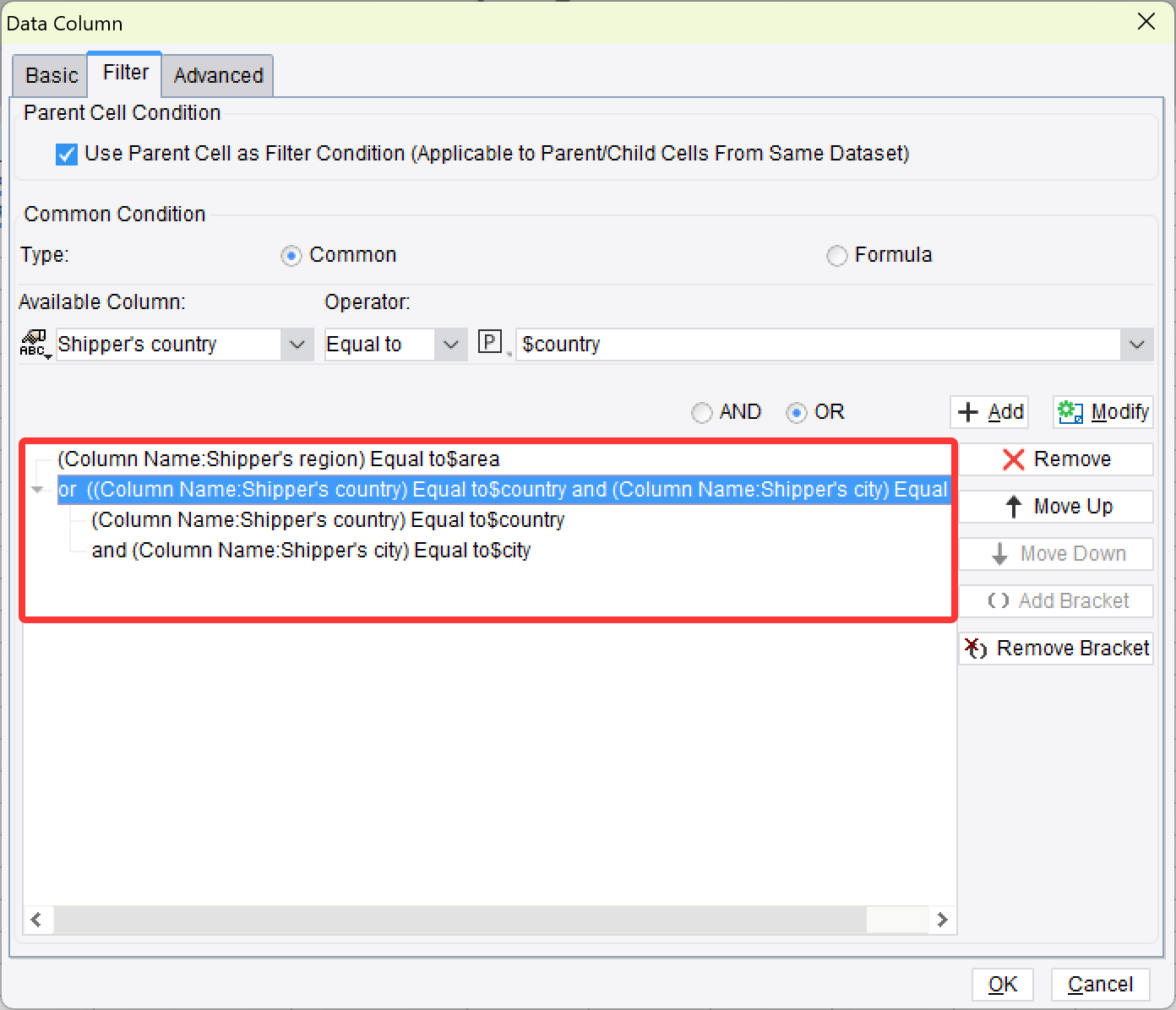The width and height of the screenshot is (1176, 1010).
Task: Click the green gear Modify icon
Action: pyautogui.click(x=1070, y=412)
